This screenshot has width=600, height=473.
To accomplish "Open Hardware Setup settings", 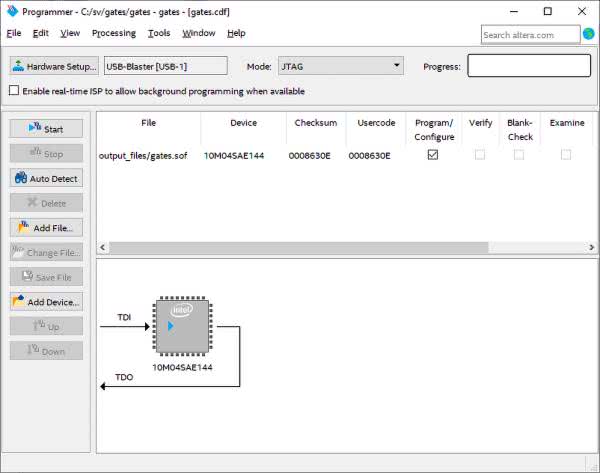I will pyautogui.click(x=54, y=67).
